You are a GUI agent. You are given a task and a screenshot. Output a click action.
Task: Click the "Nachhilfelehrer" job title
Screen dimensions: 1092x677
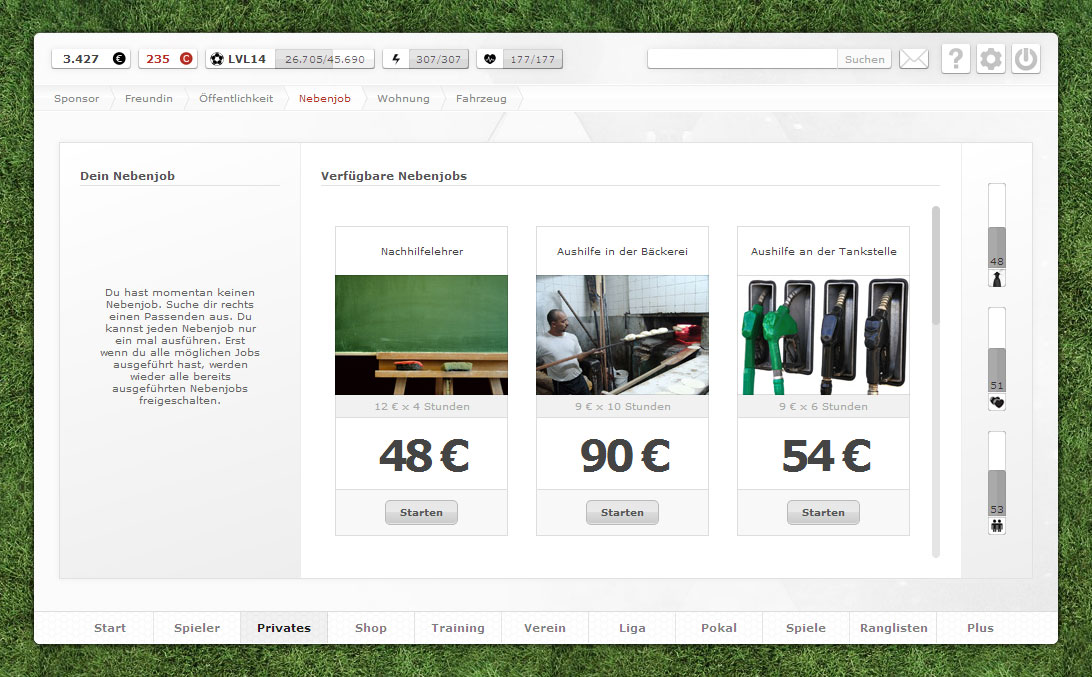tap(422, 251)
